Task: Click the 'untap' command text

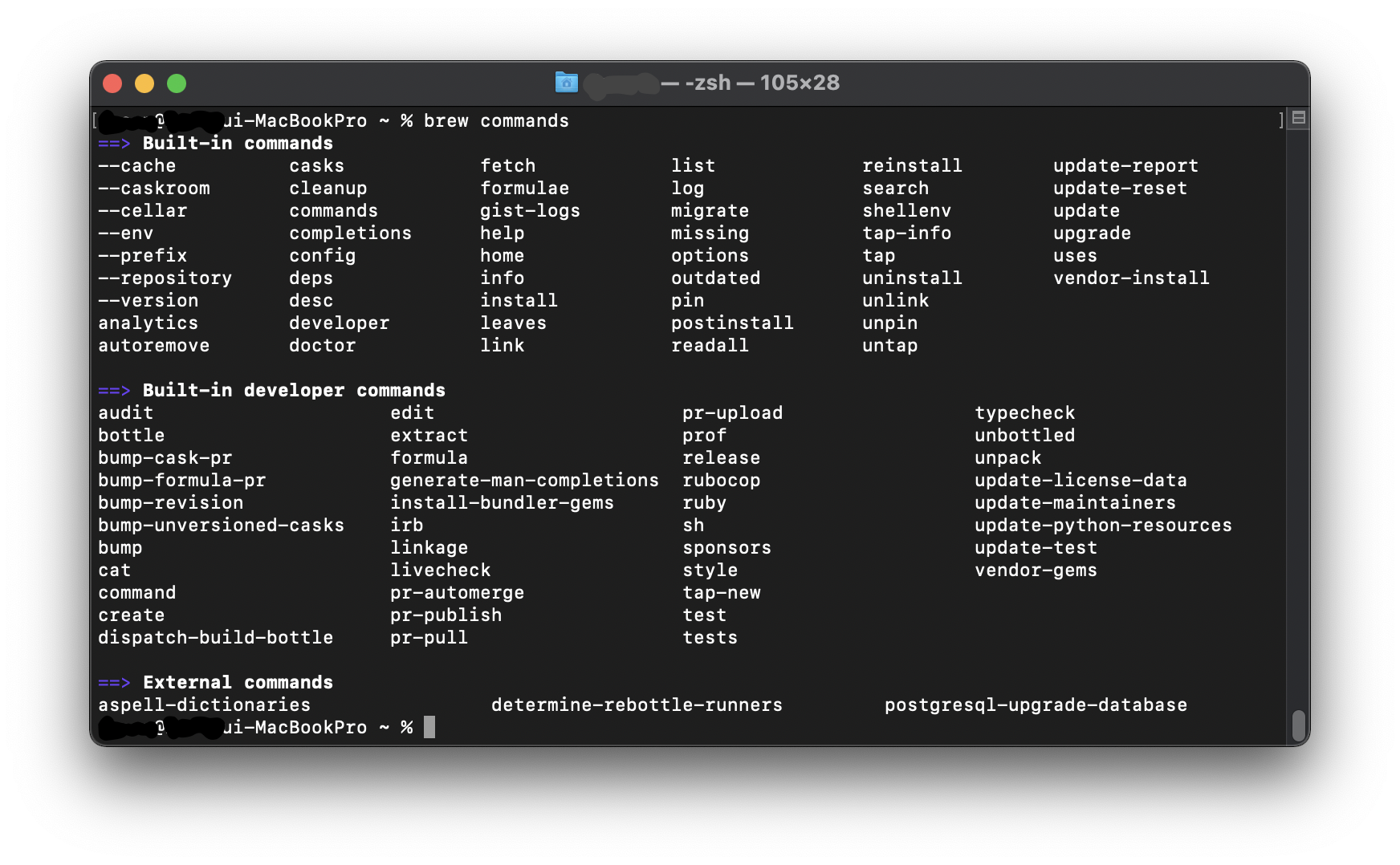Action: point(890,346)
